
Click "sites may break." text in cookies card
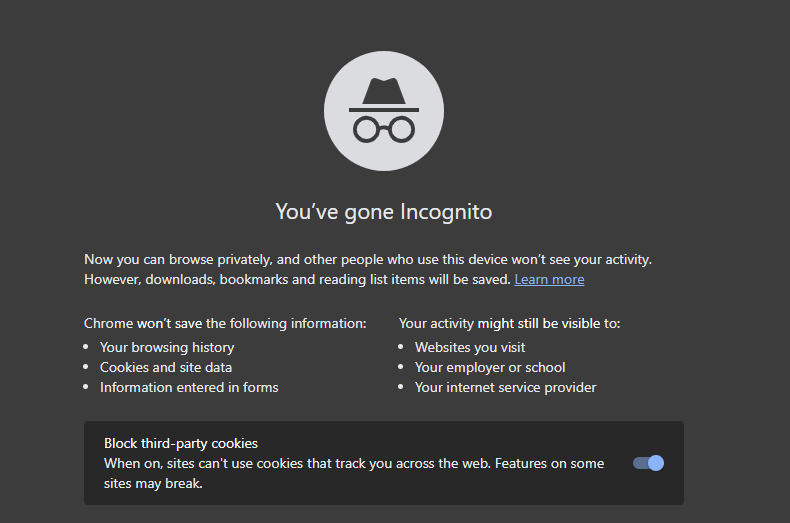[153, 484]
